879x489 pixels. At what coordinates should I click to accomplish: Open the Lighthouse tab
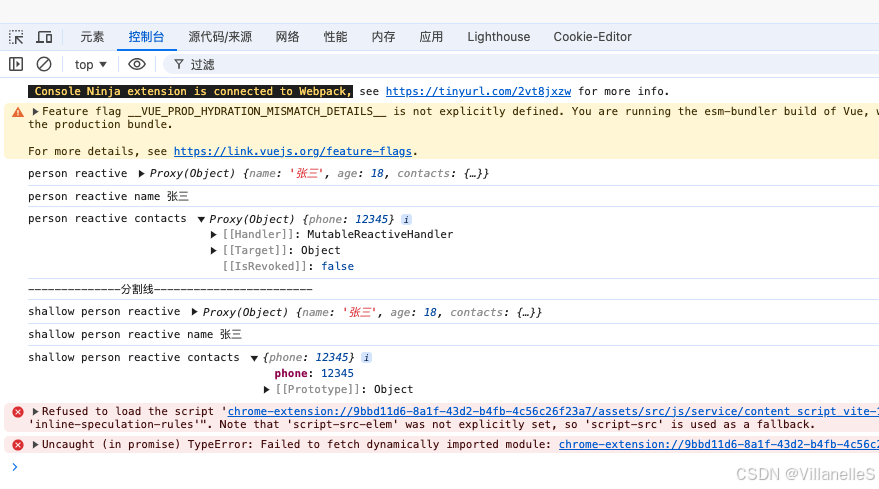[498, 37]
